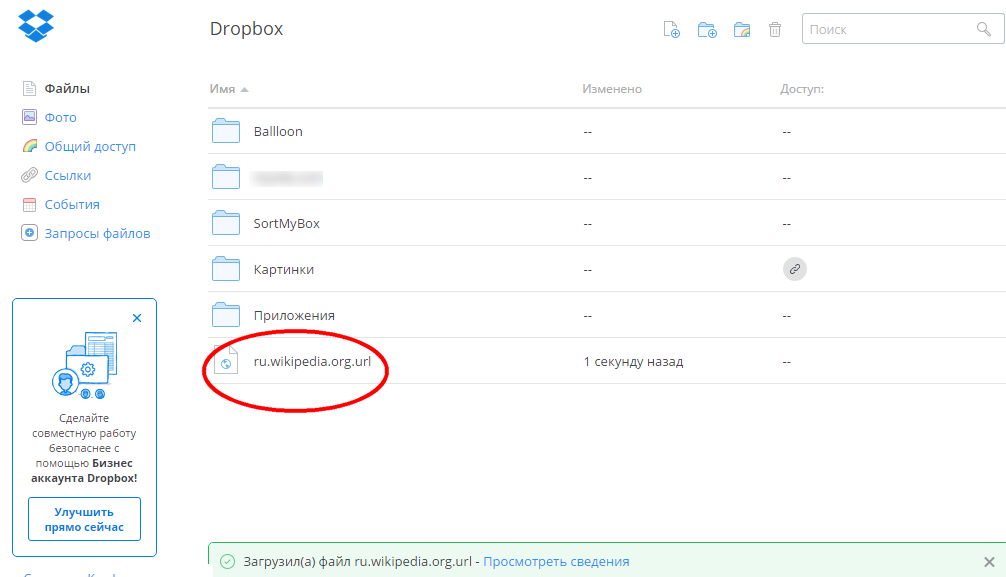Dismiss the upload notification bar

pyautogui.click(x=989, y=562)
